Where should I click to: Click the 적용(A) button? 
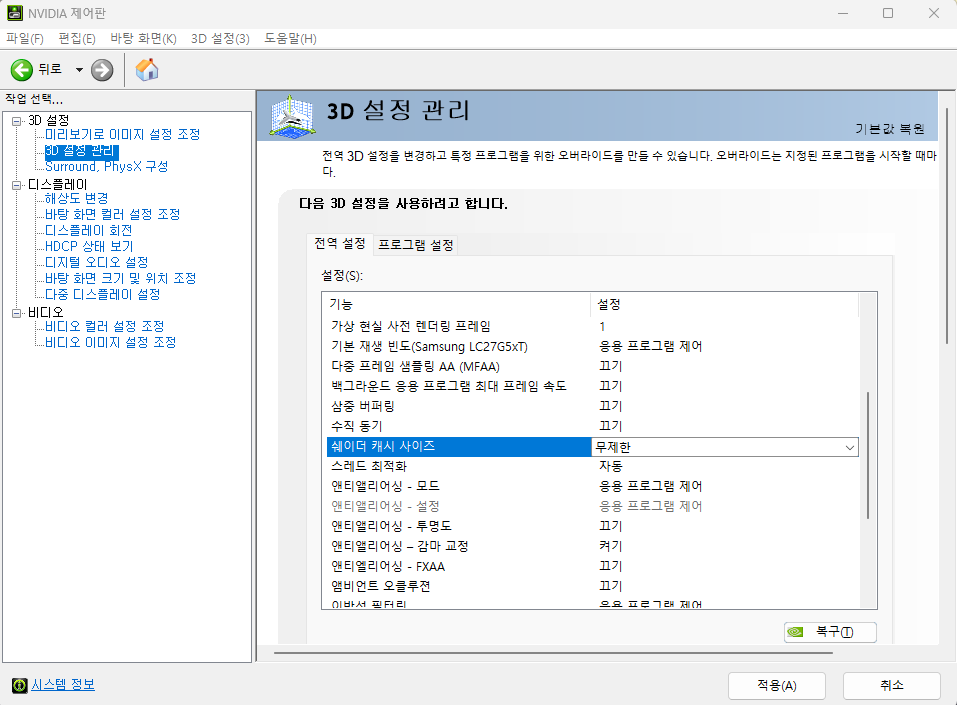click(x=776, y=685)
